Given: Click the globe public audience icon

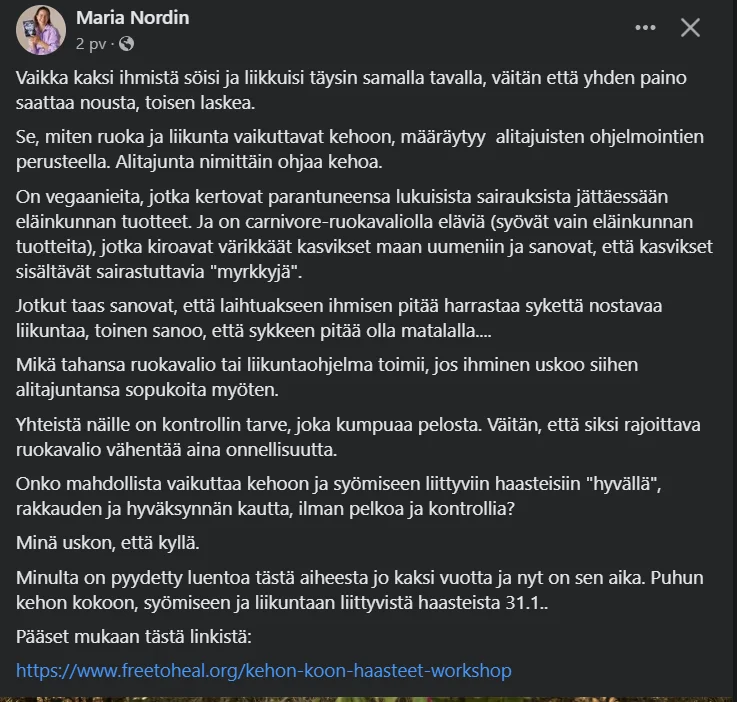Looking at the screenshot, I should 127,44.
